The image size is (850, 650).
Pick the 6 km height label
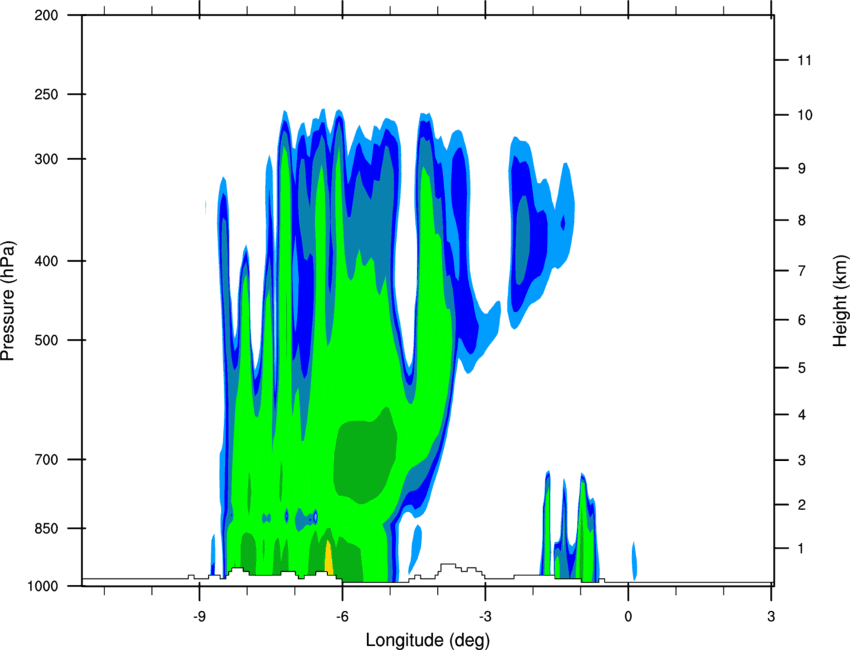pos(801,320)
